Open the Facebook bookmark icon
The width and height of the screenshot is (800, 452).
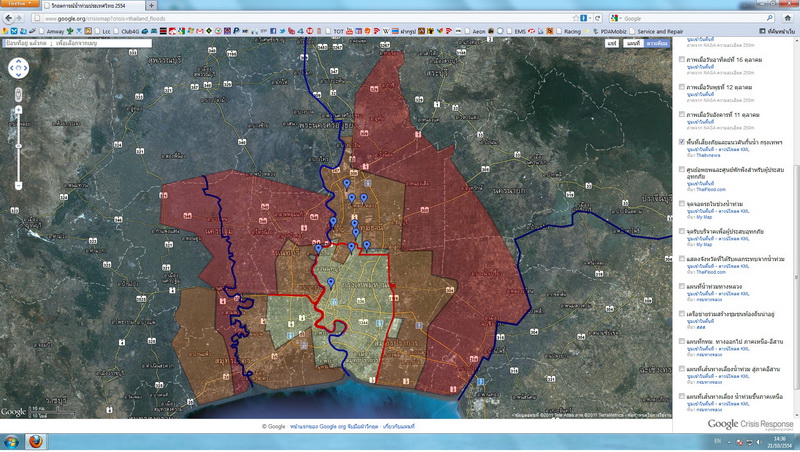point(273,31)
